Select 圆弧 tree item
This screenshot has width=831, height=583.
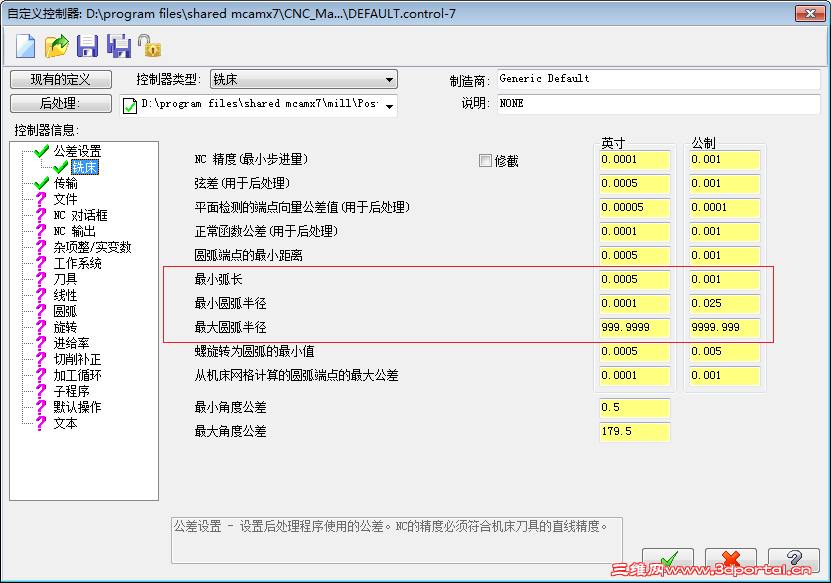[x=65, y=311]
